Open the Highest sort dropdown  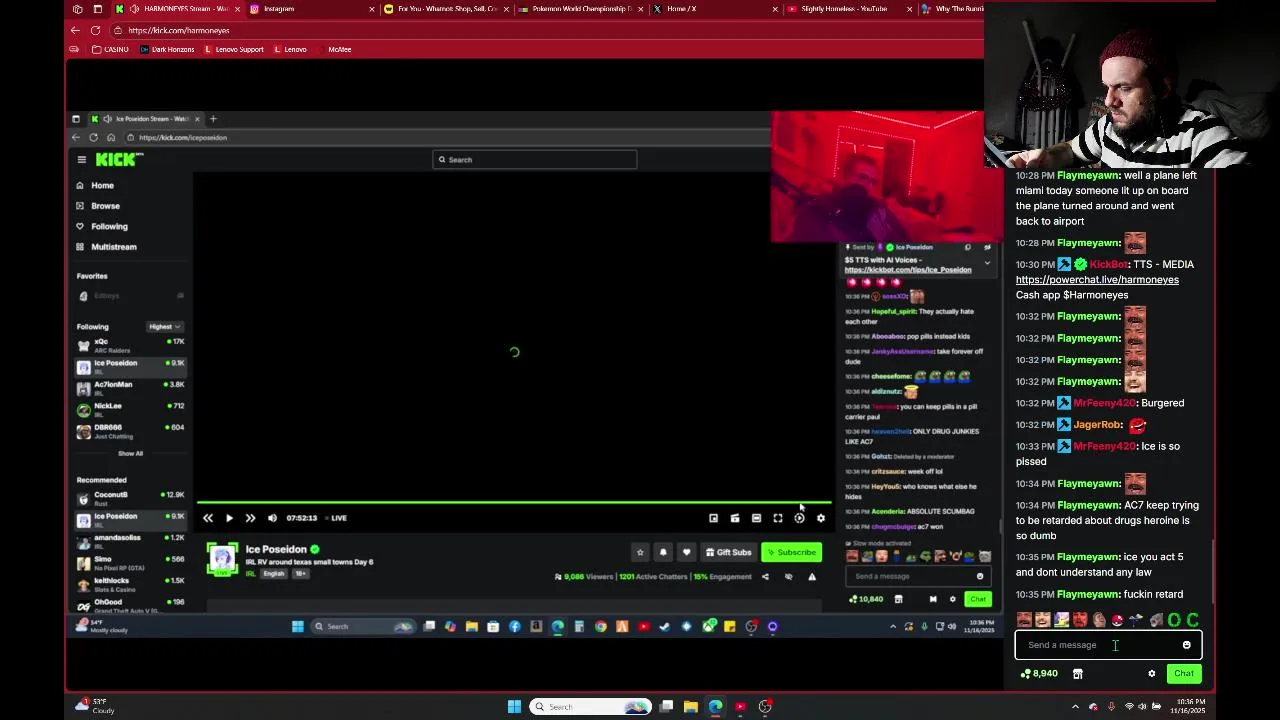tap(164, 327)
